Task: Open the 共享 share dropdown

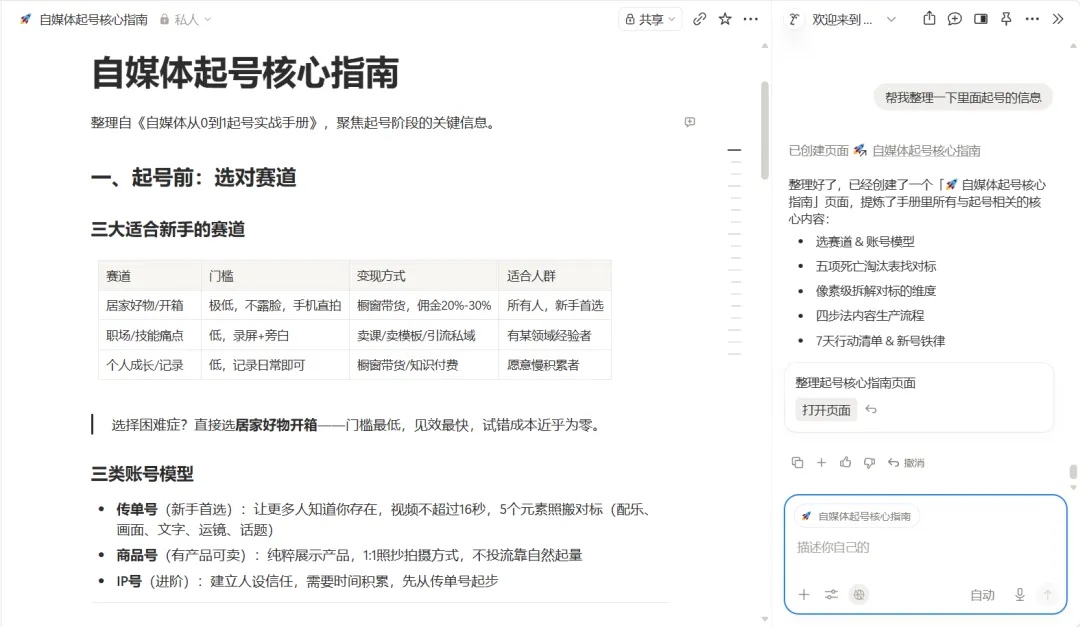Action: (650, 19)
